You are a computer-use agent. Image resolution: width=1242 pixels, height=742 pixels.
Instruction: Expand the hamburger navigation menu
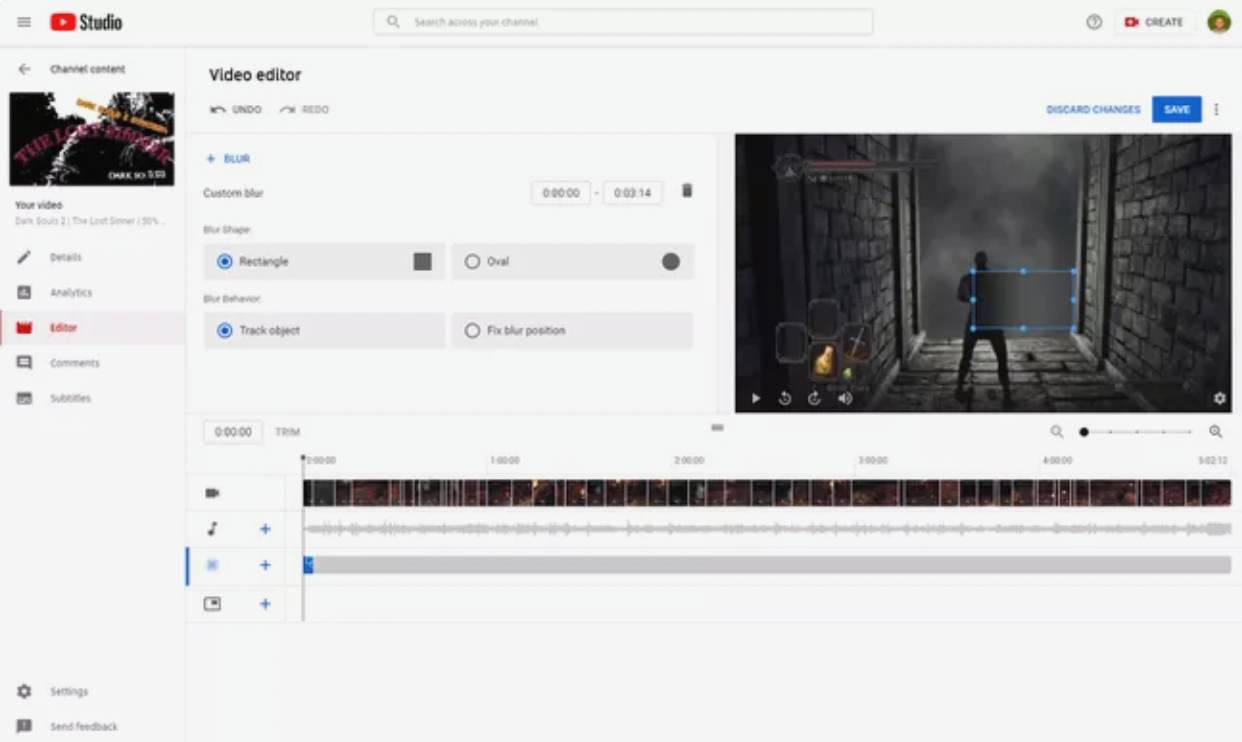24,22
